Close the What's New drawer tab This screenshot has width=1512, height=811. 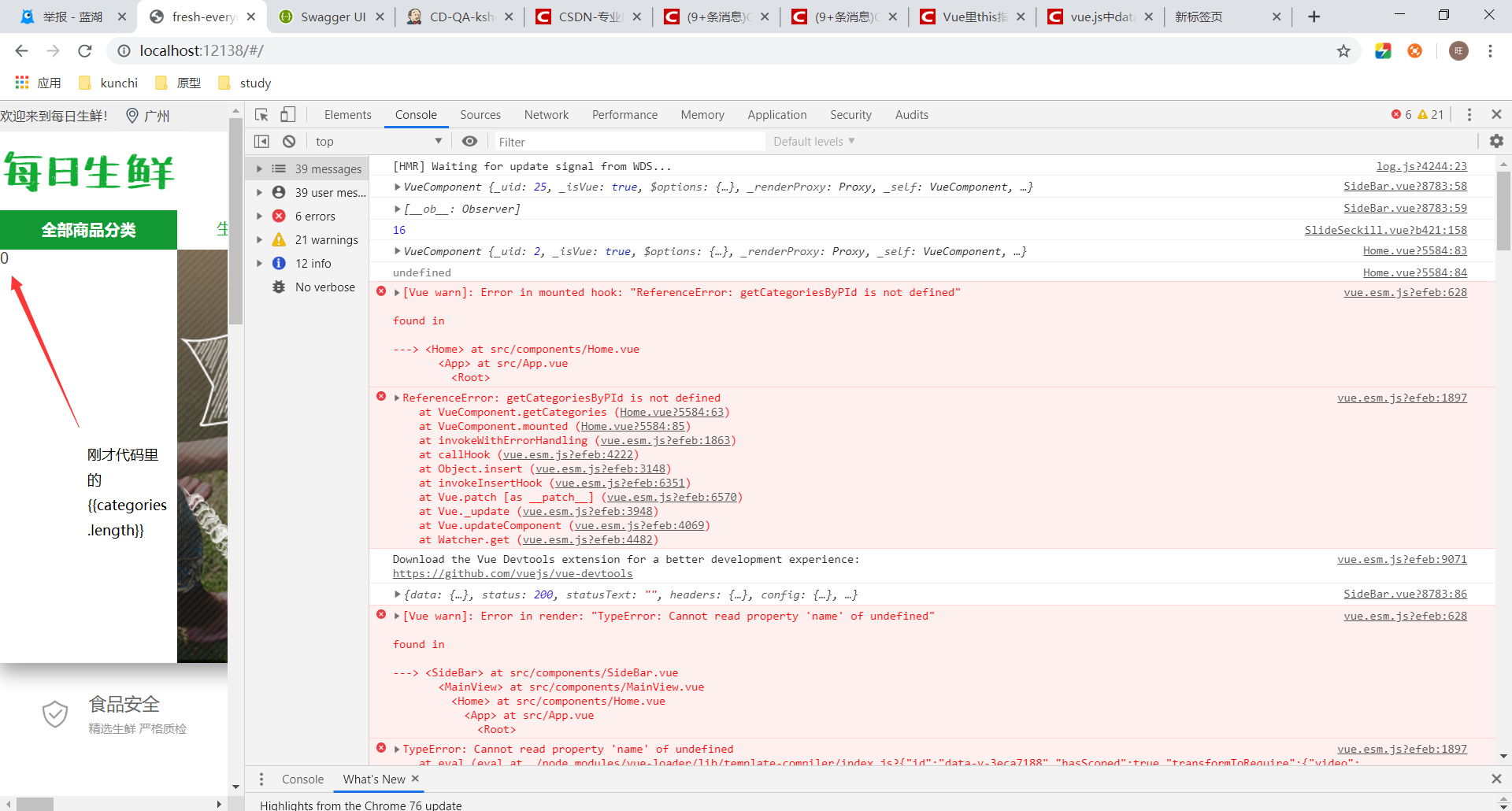click(x=415, y=779)
